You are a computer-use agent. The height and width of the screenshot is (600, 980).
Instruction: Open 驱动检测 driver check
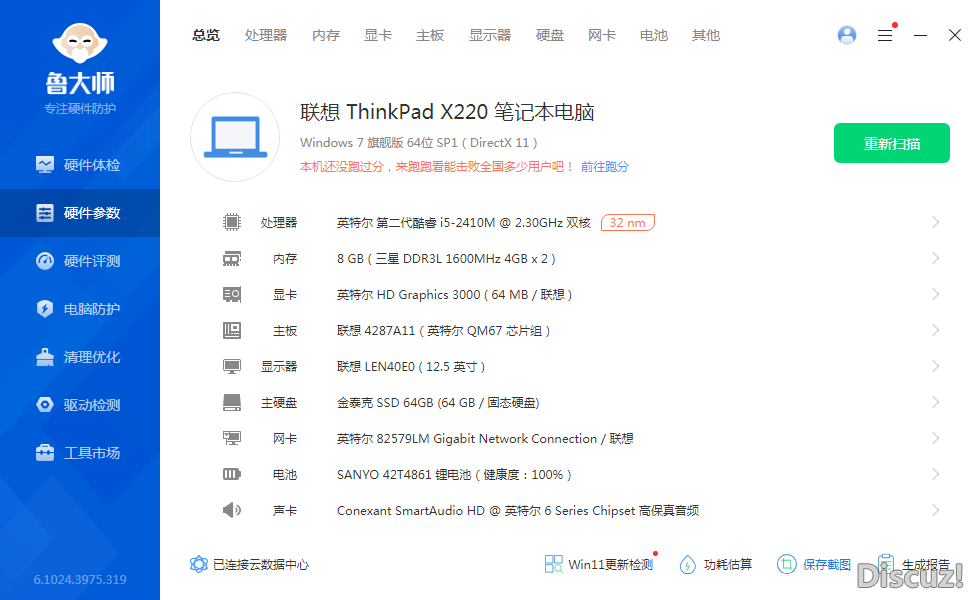coord(79,405)
